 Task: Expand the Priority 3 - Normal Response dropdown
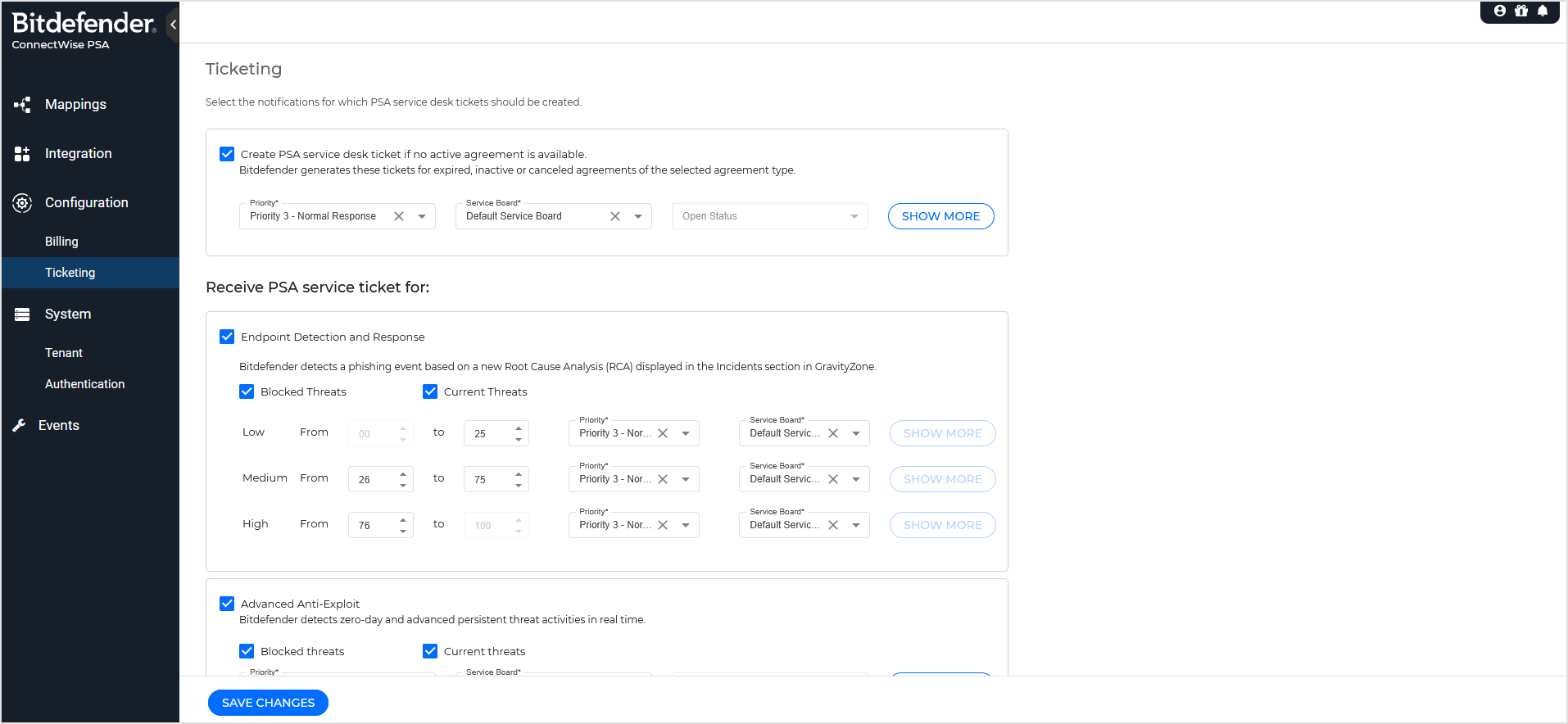click(422, 216)
